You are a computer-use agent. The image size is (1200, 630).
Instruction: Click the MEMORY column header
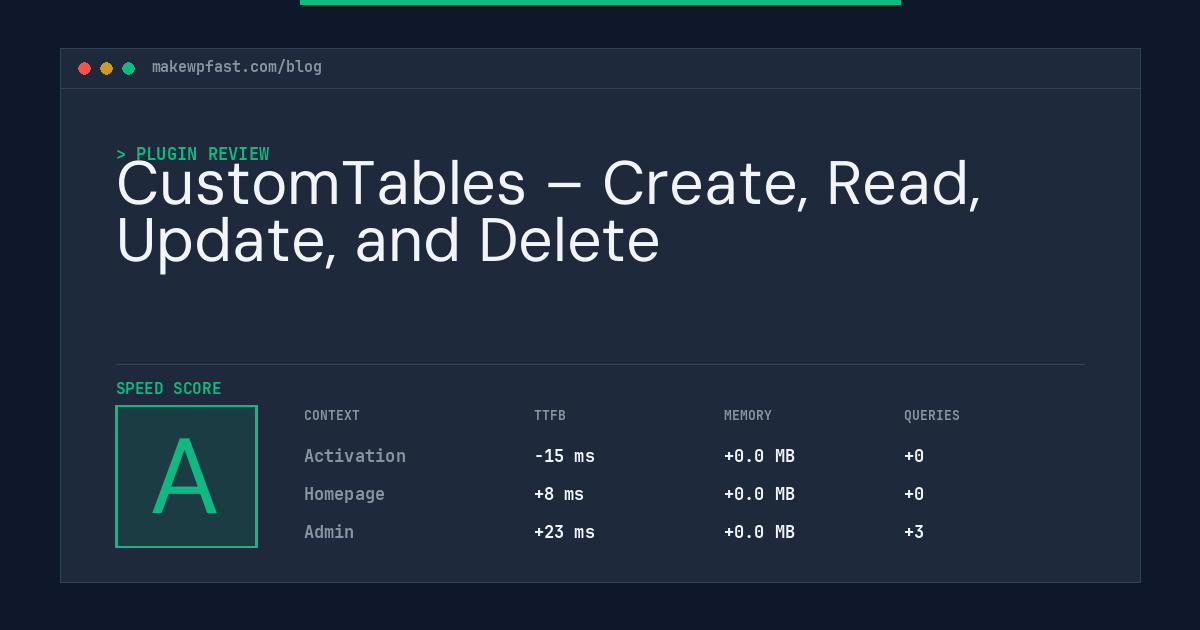coord(748,415)
